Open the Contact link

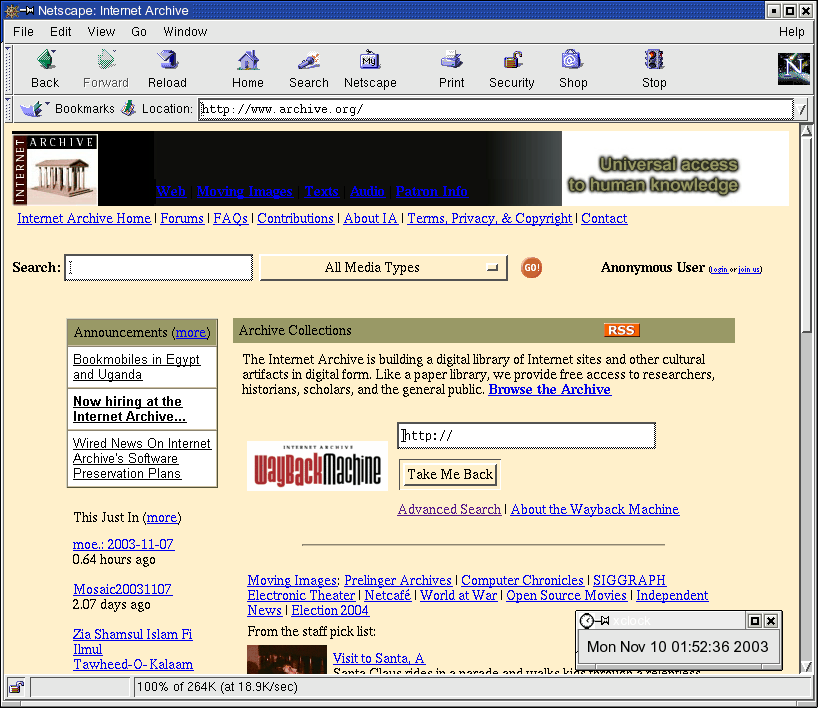coord(604,219)
